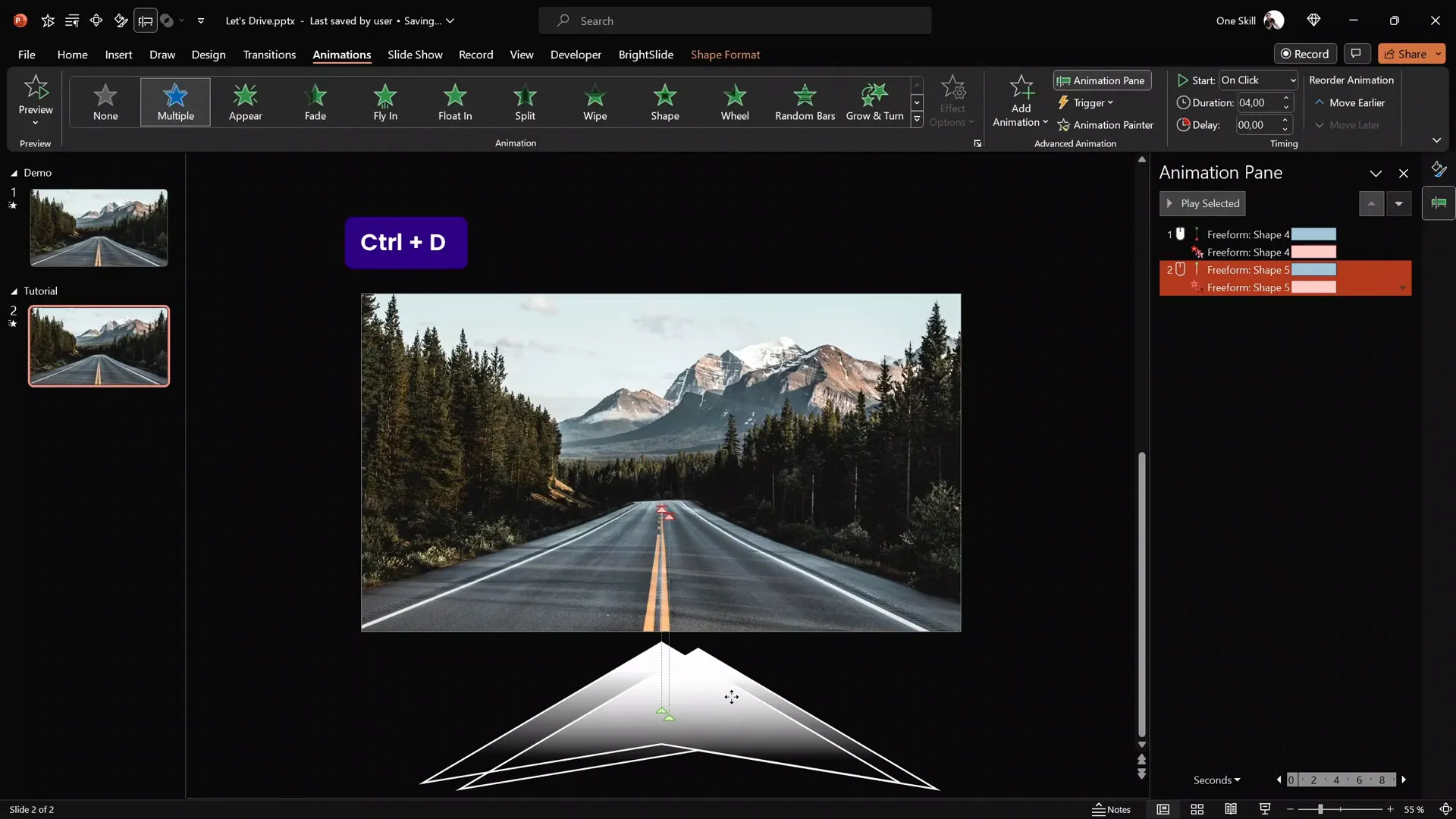Viewport: 1456px width, 819px height.
Task: Click the Record button
Action: tap(1304, 53)
